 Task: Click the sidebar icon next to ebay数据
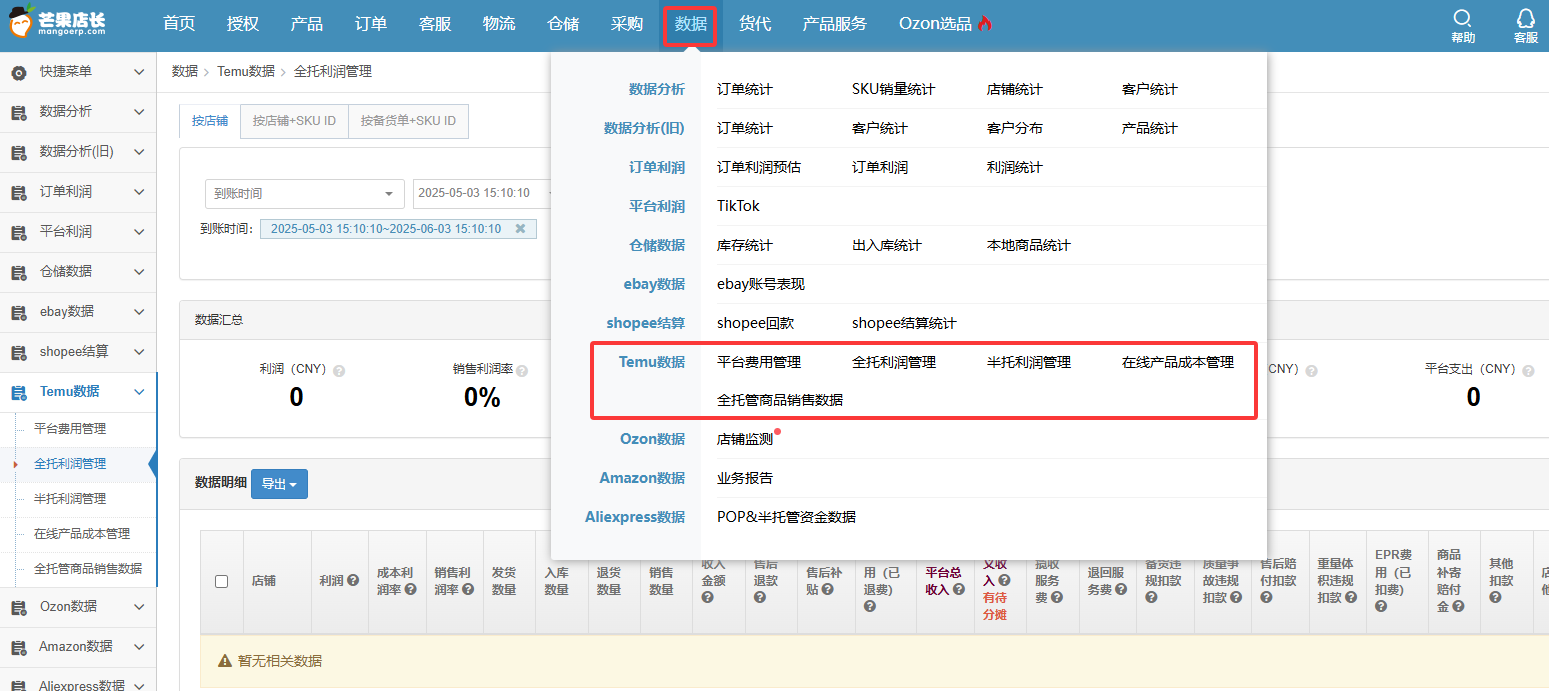pos(18,312)
